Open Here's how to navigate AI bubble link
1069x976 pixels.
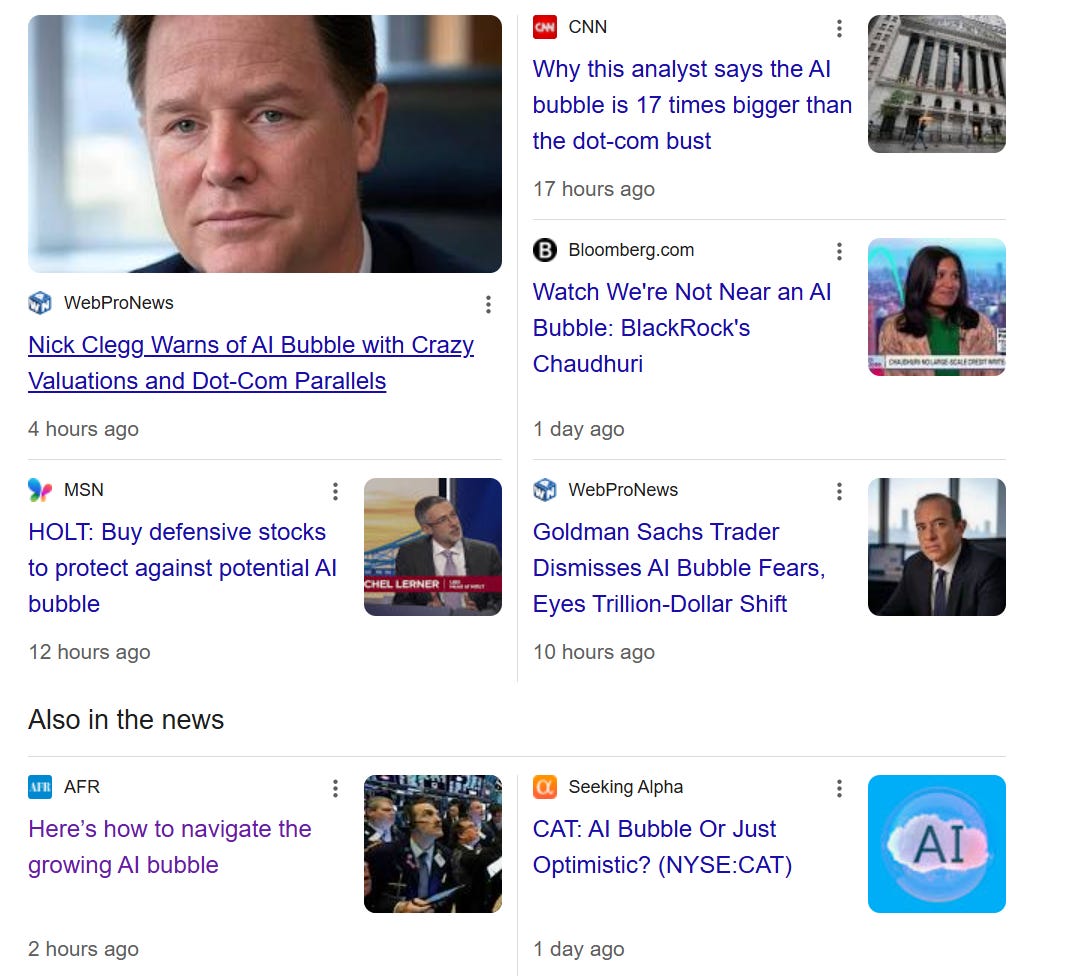(x=170, y=847)
